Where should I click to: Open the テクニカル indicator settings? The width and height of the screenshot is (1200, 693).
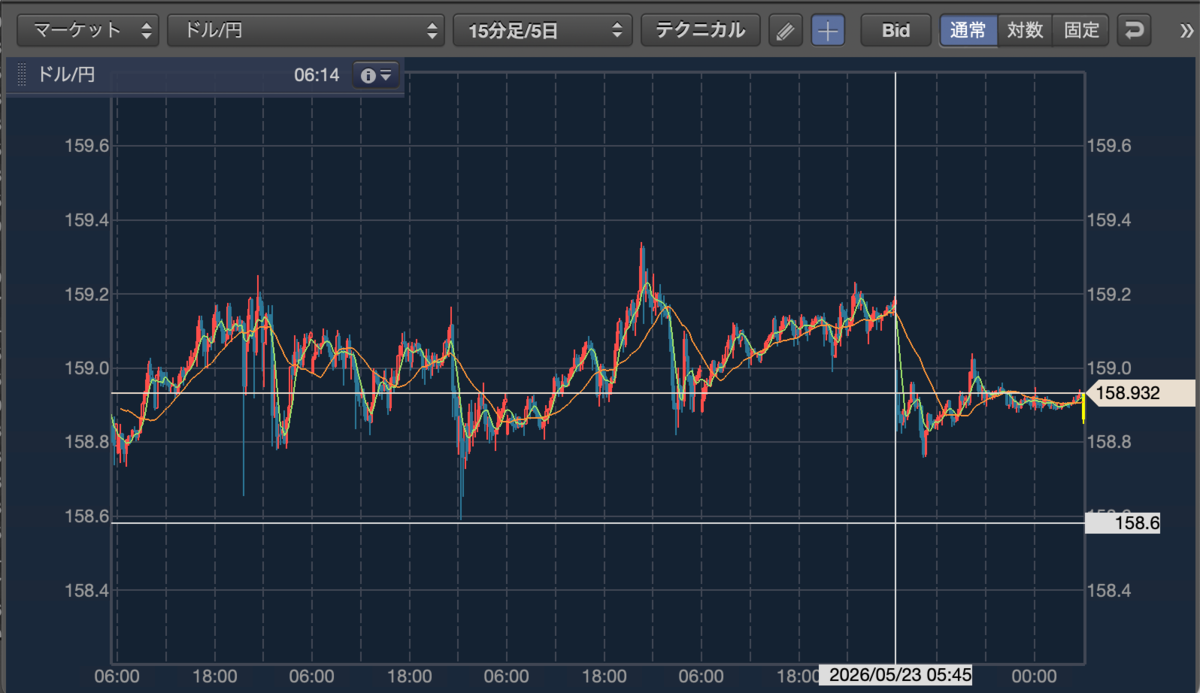700,30
